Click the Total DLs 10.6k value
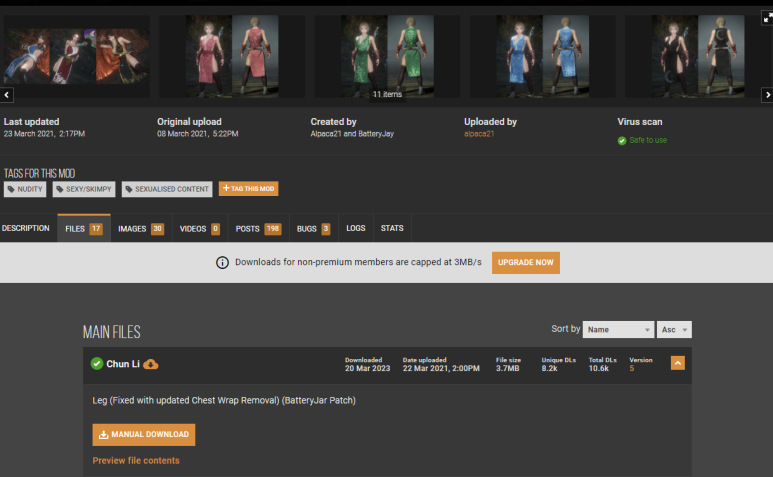The height and width of the screenshot is (477, 773). click(598, 369)
